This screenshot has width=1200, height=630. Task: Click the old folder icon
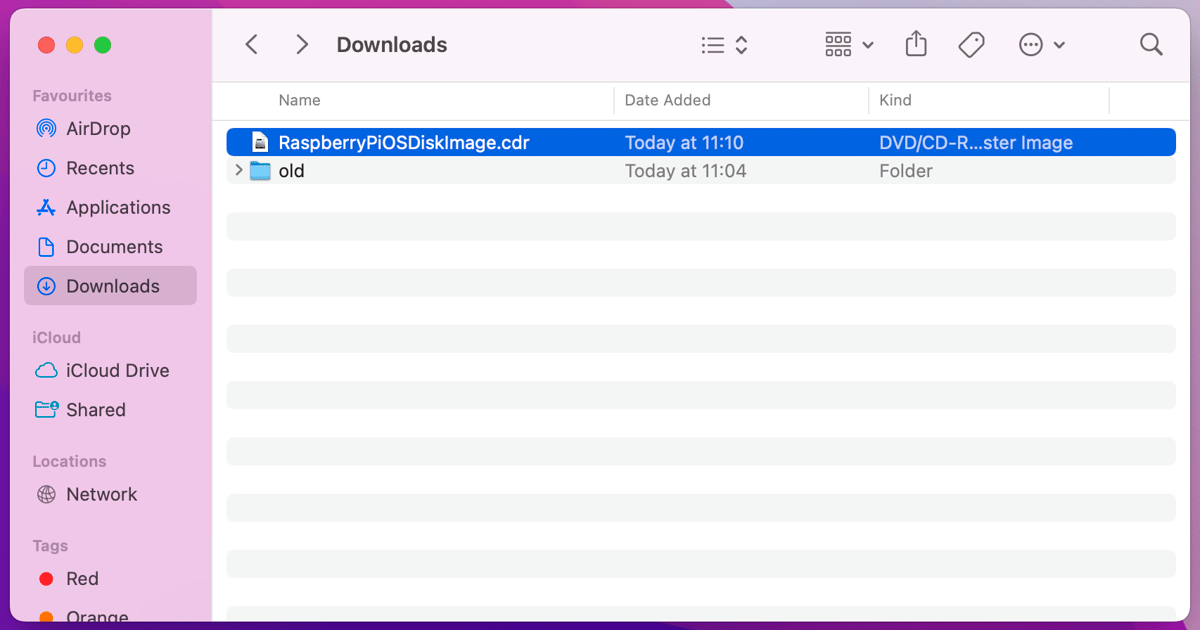[260, 171]
